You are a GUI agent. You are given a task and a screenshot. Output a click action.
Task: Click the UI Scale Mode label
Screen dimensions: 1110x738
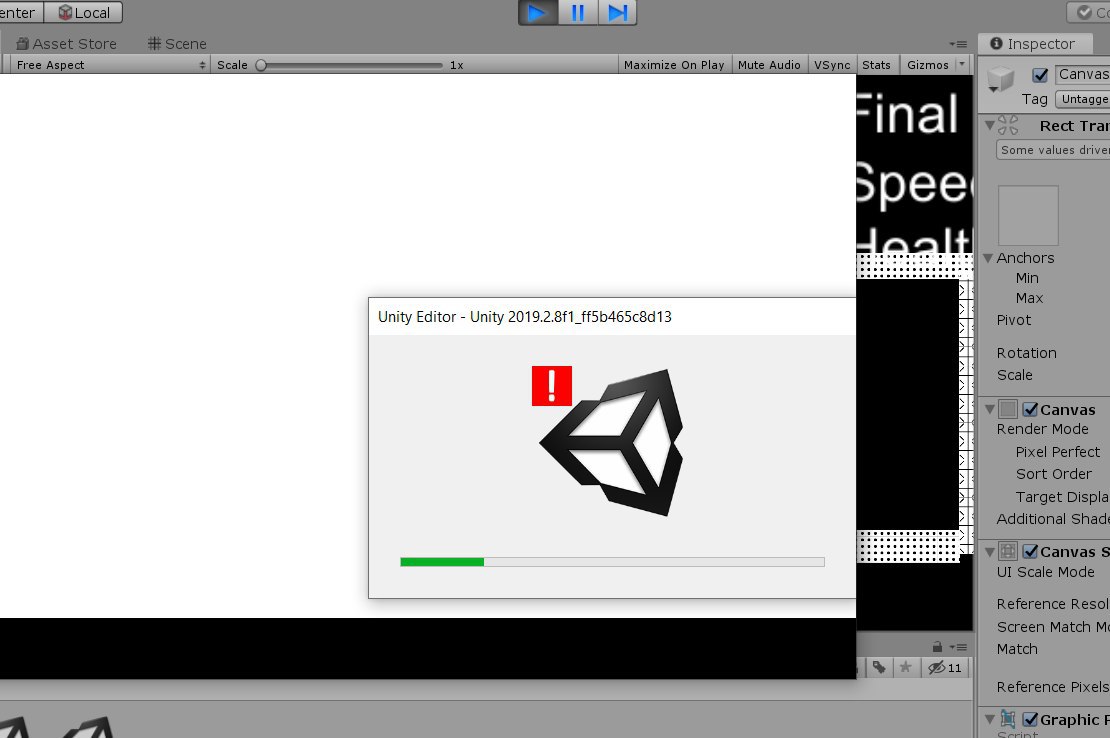[x=1045, y=572]
